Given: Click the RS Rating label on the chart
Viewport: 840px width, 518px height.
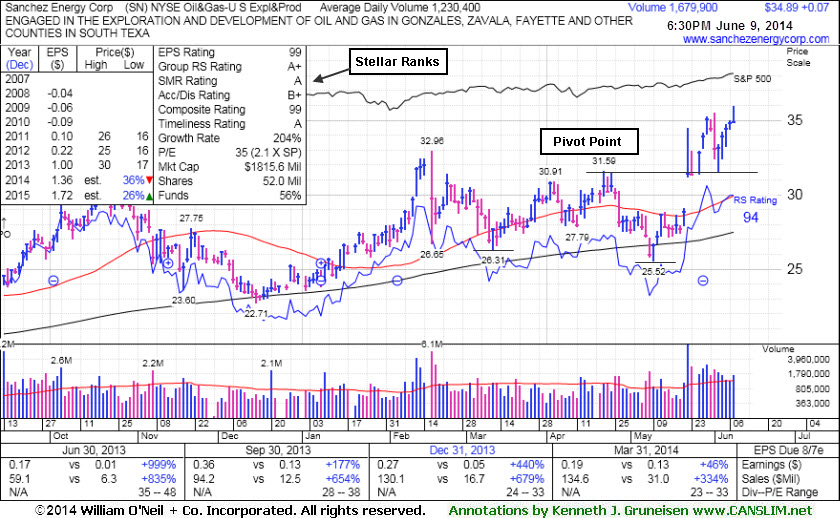Looking at the screenshot, I should click(x=755, y=200).
